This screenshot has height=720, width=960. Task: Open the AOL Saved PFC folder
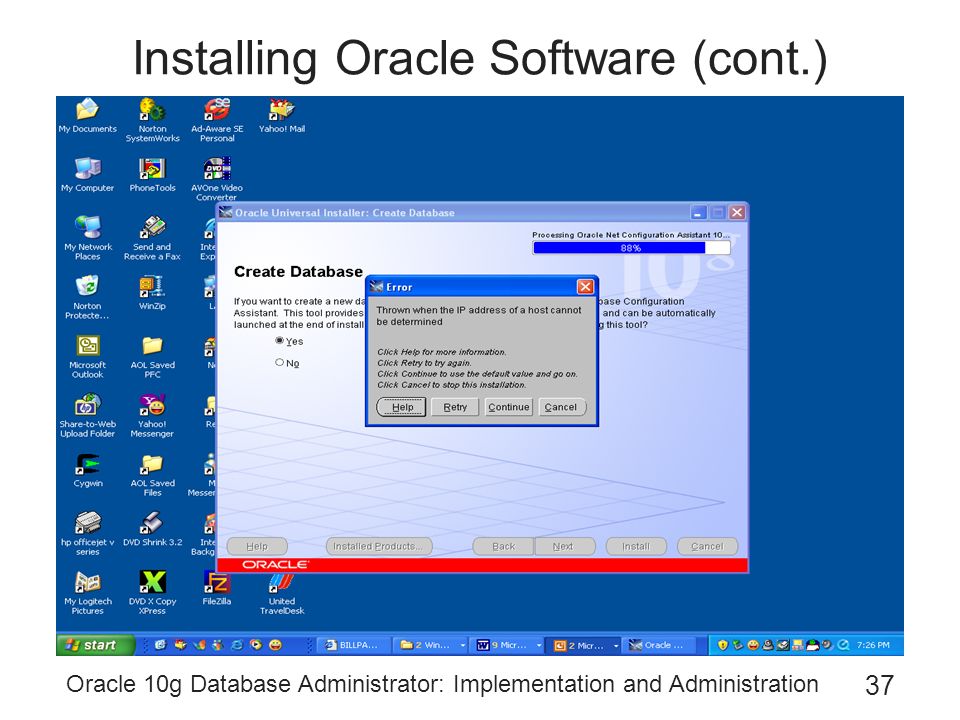[x=152, y=357]
